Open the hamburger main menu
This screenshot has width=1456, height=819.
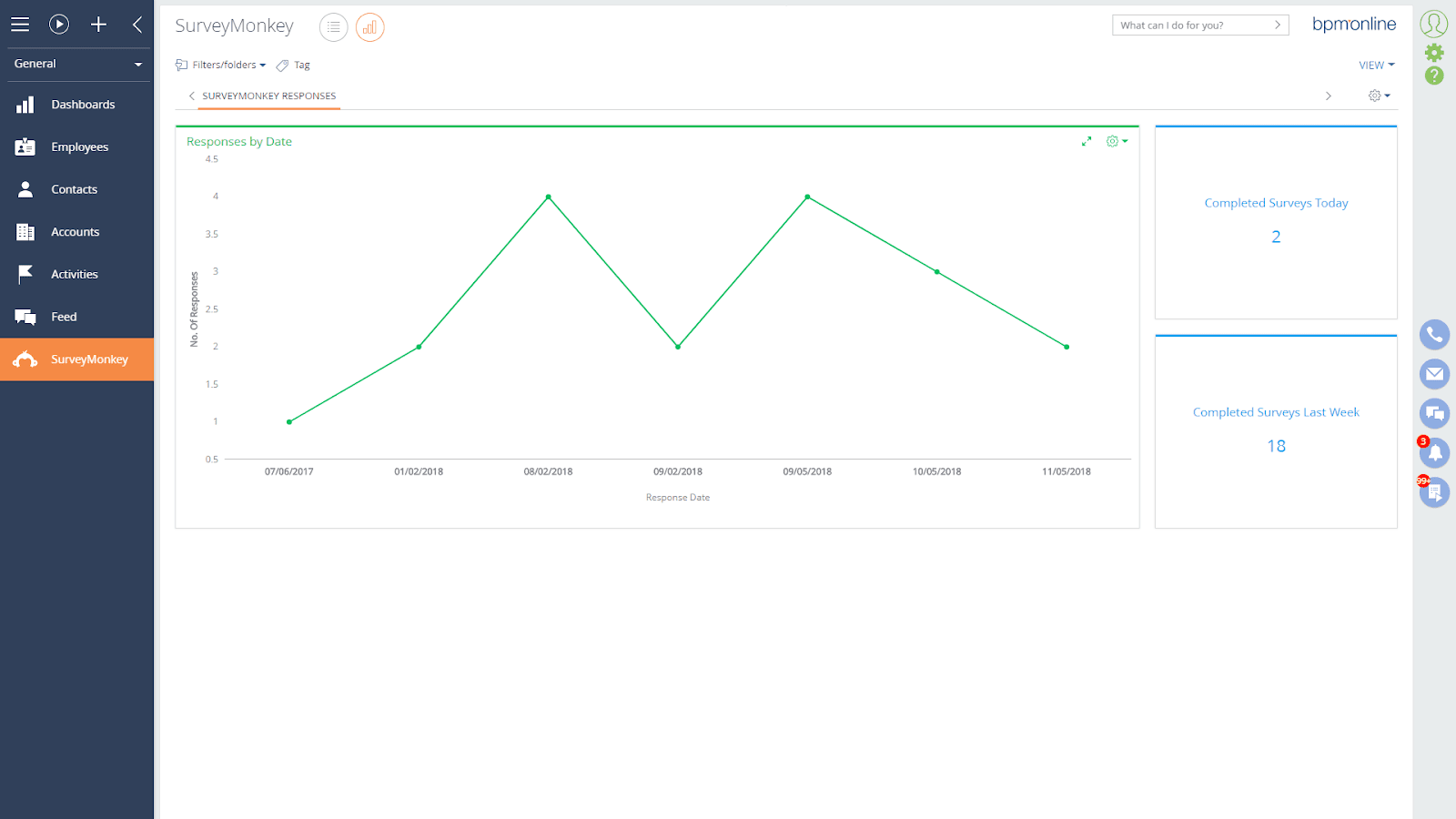20,25
